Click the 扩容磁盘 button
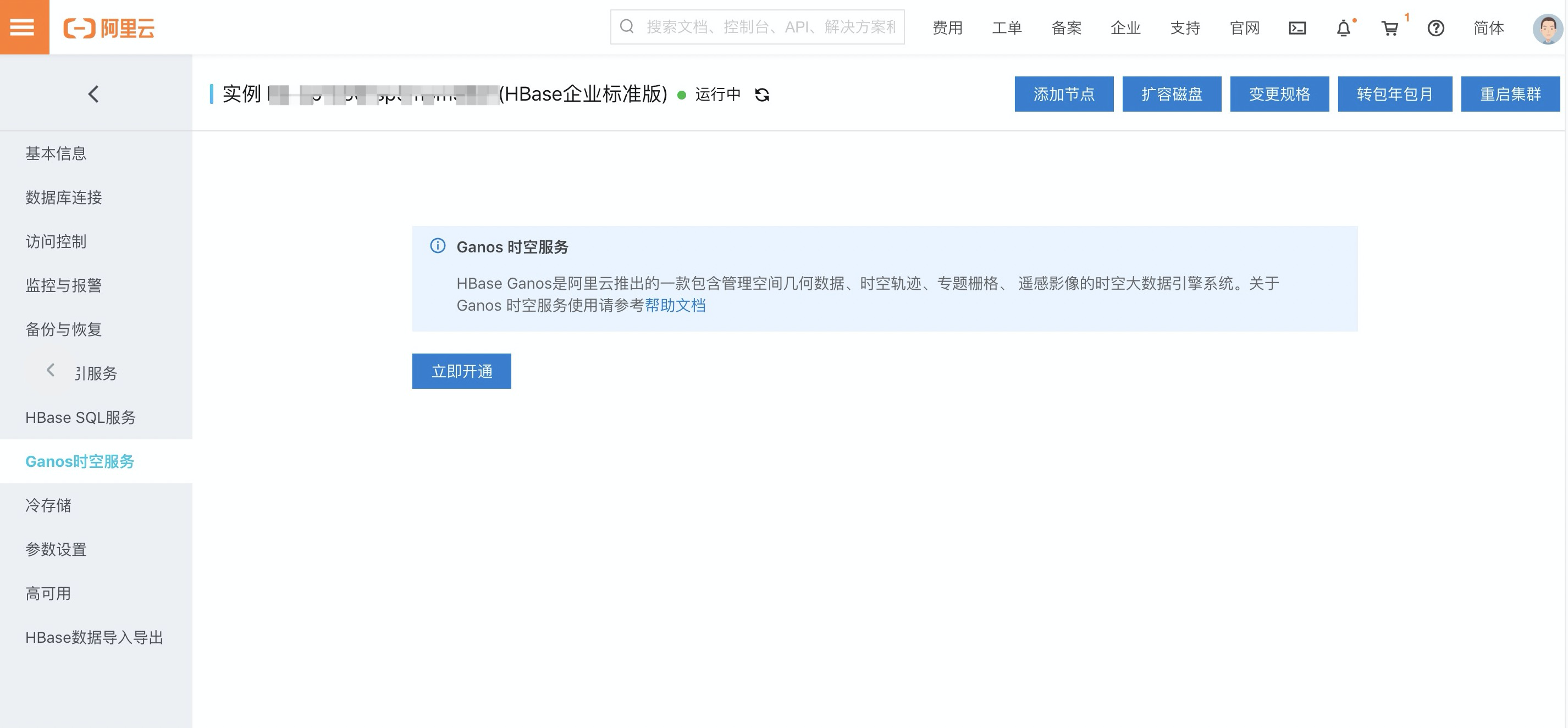The width and height of the screenshot is (1568, 728). pos(1172,93)
